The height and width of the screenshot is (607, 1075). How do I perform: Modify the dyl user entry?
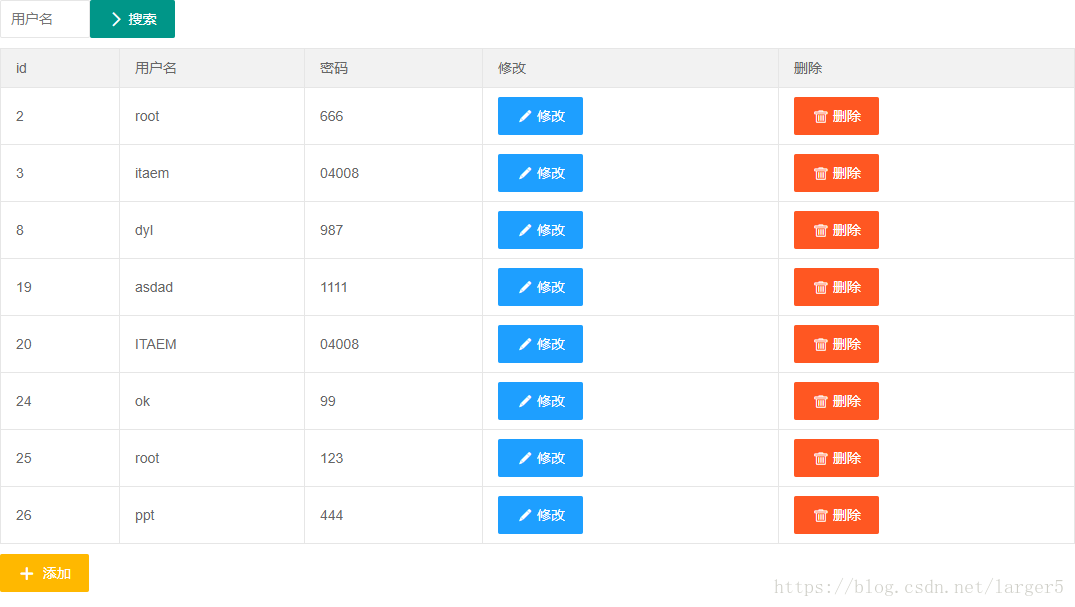click(540, 230)
